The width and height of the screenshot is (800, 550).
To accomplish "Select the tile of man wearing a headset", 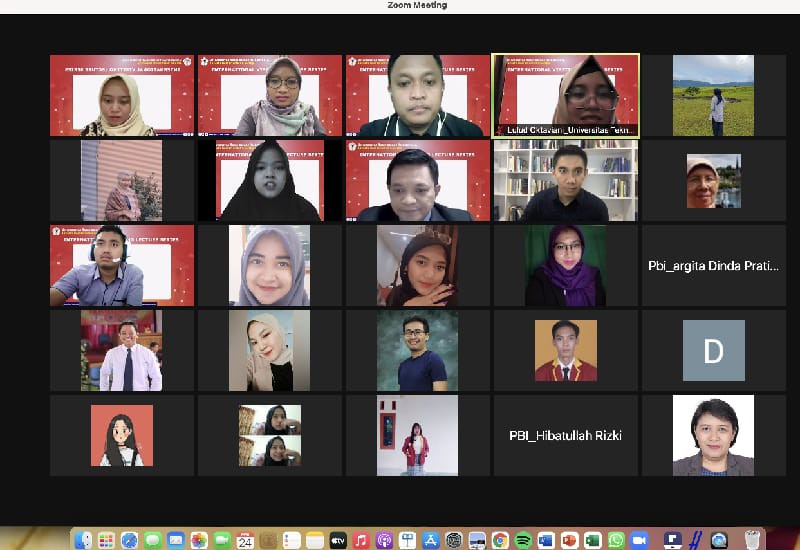I will (x=122, y=265).
